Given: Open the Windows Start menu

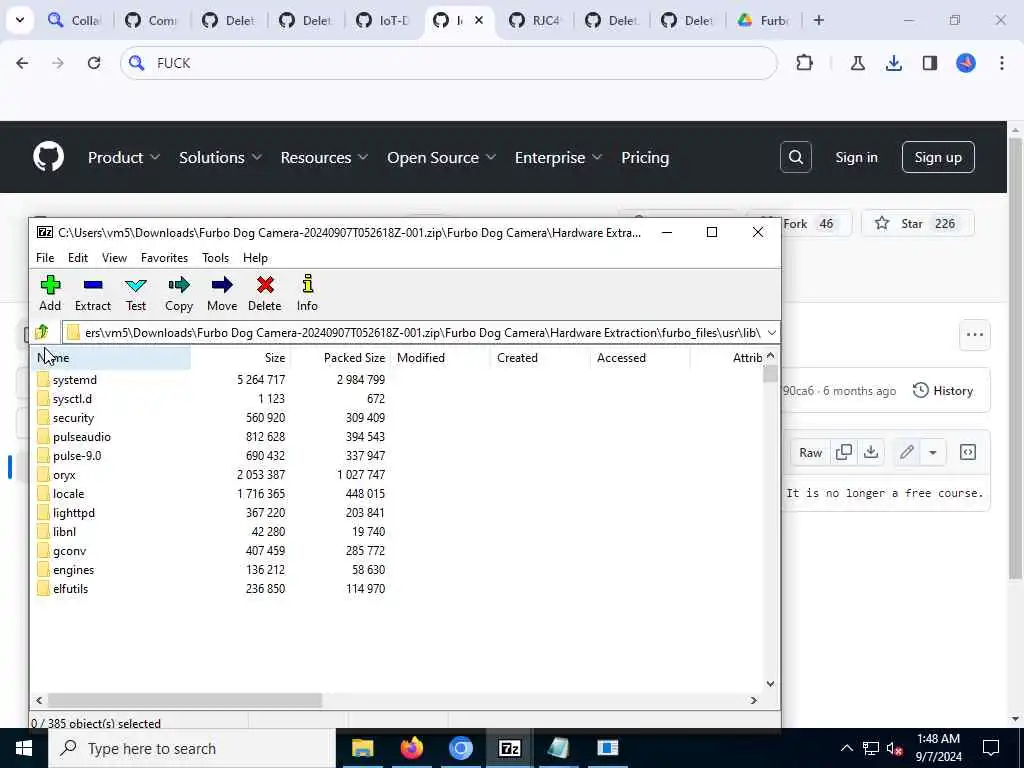Looking at the screenshot, I should 24,748.
